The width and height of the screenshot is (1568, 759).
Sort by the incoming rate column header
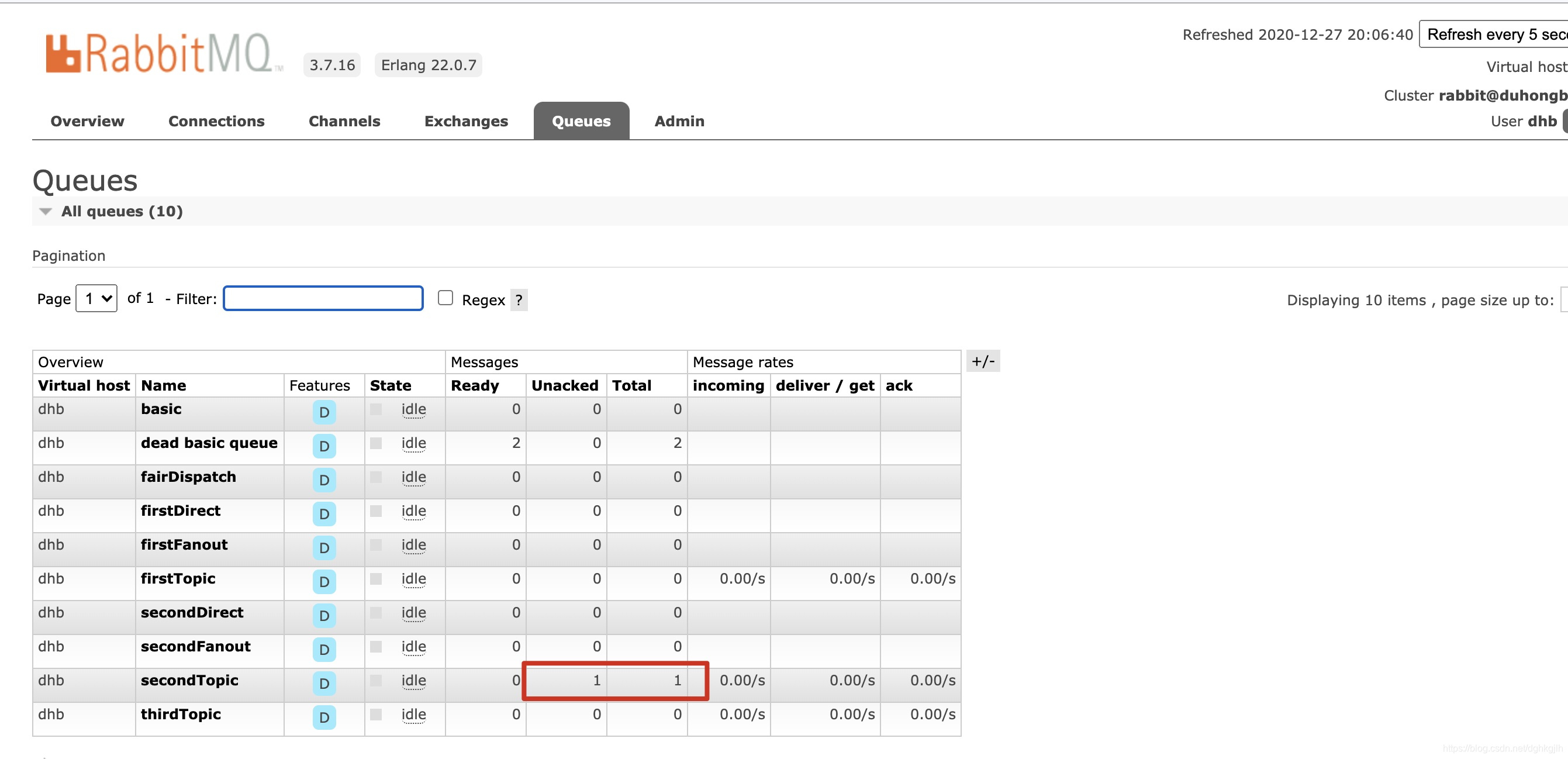[x=728, y=386]
